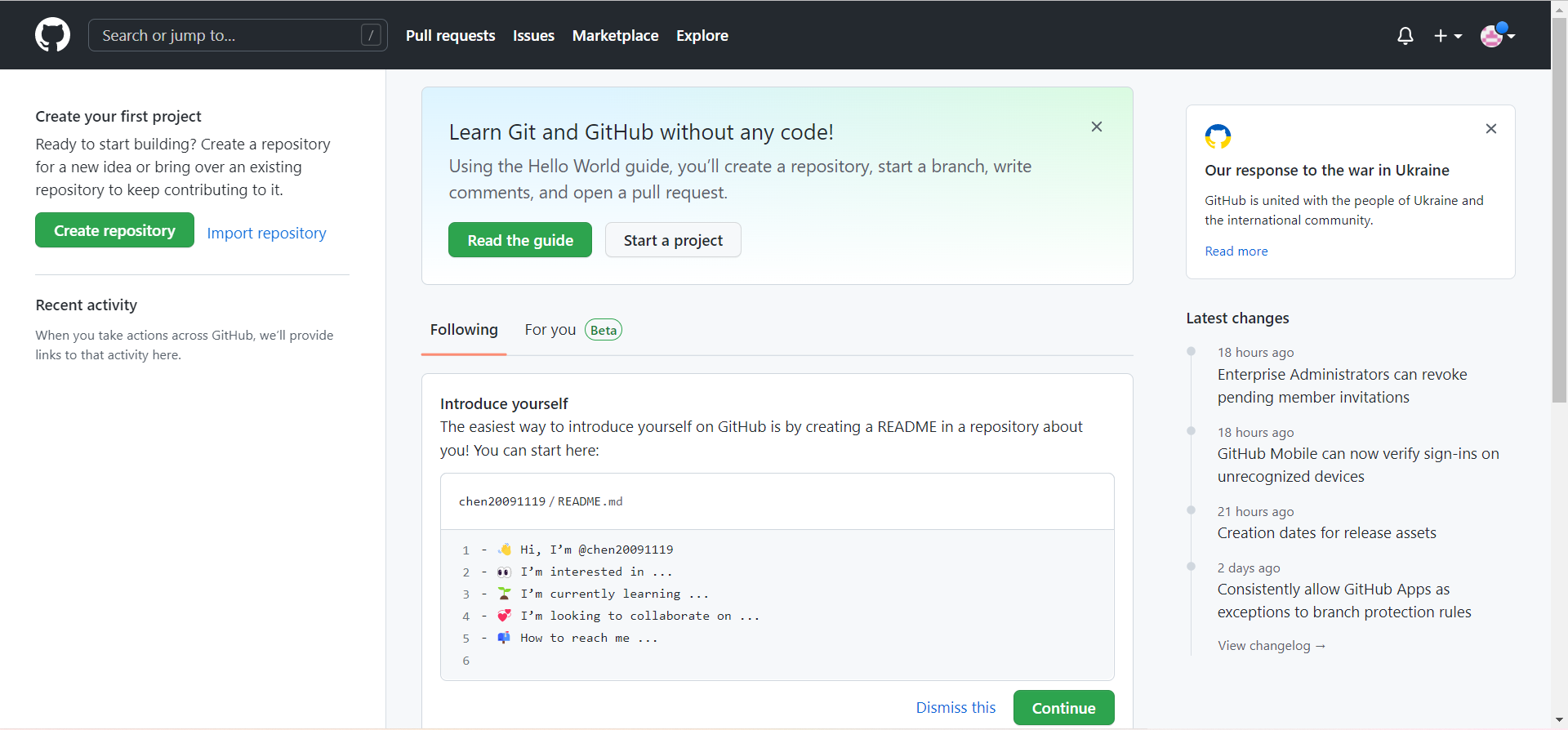Viewport: 1568px width, 730px height.
Task: Open Pull requests in top navigation
Action: 451,36
